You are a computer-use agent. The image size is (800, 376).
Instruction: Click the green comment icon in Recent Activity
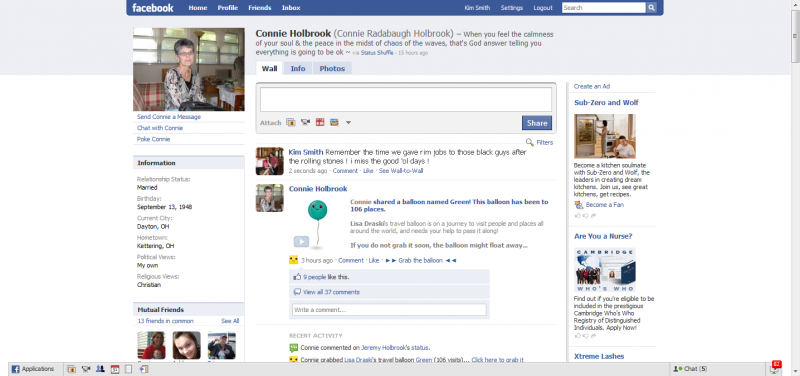coord(293,348)
